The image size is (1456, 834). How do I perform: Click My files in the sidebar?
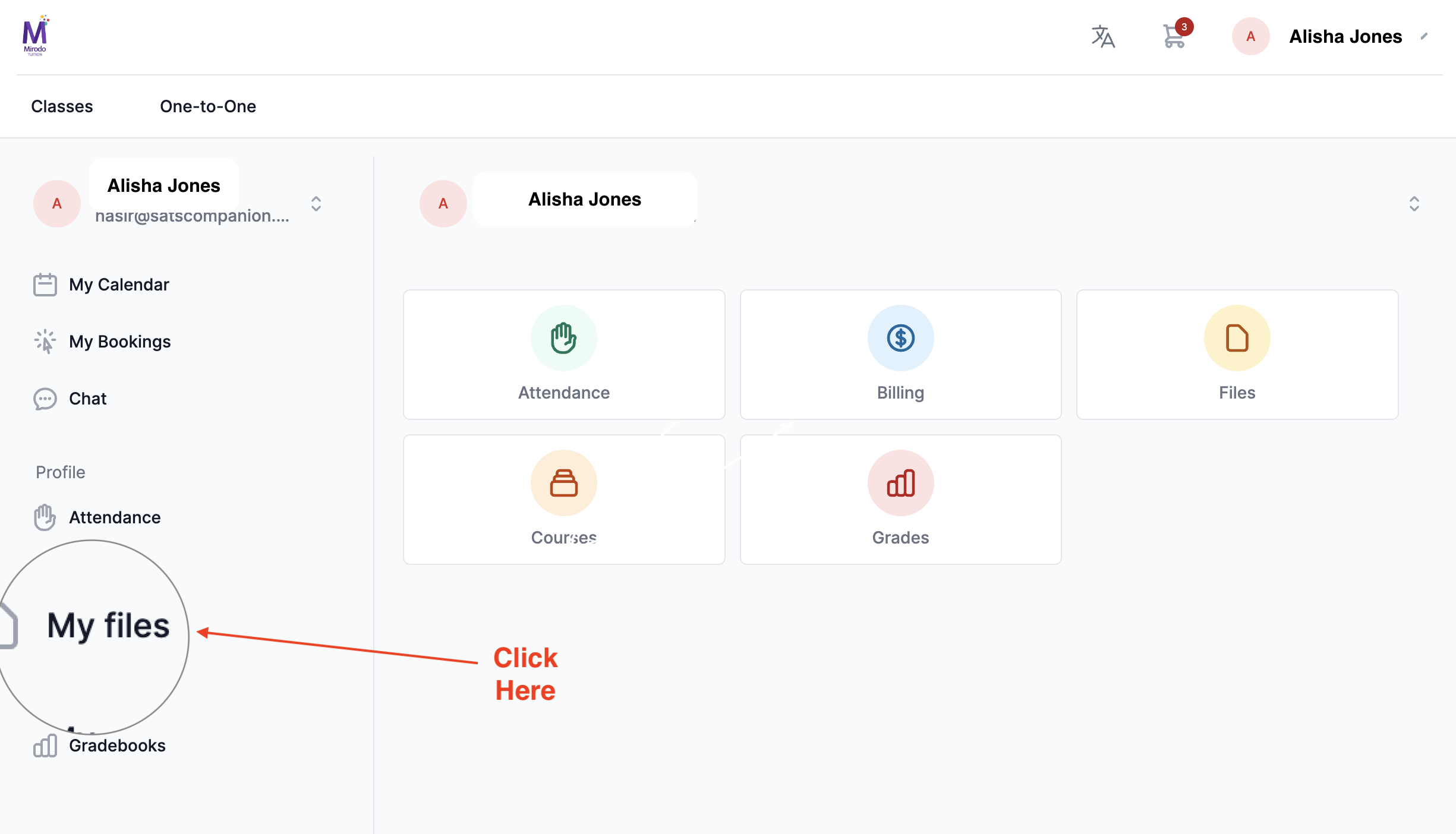pos(108,626)
